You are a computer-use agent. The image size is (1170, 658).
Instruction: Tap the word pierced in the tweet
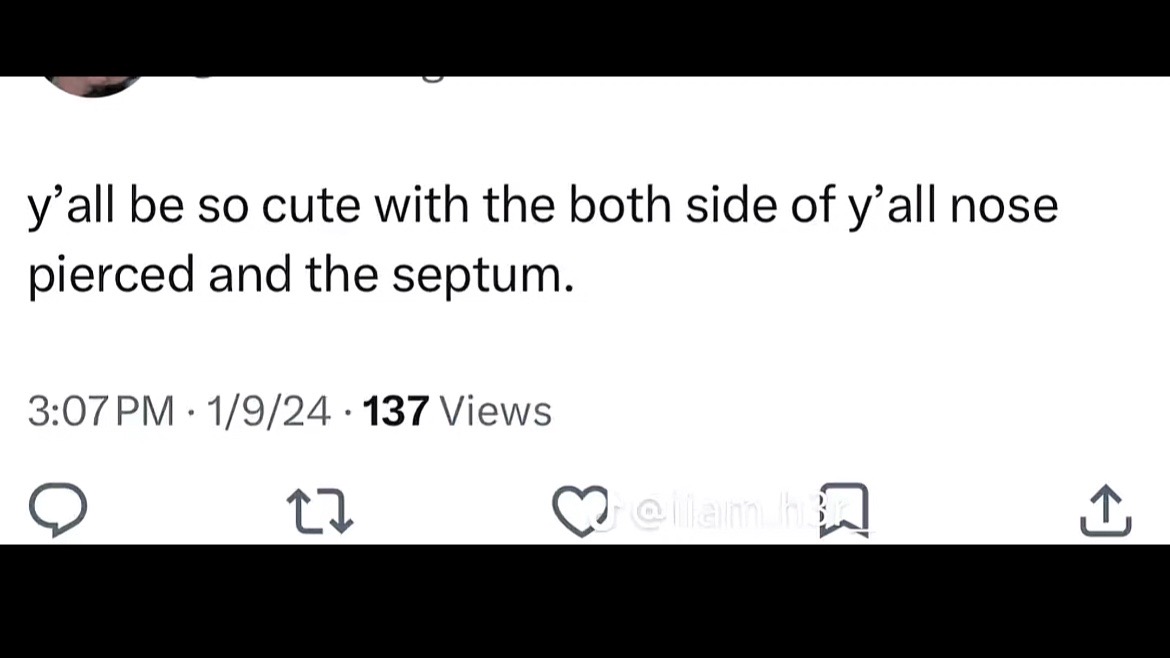[111, 277]
